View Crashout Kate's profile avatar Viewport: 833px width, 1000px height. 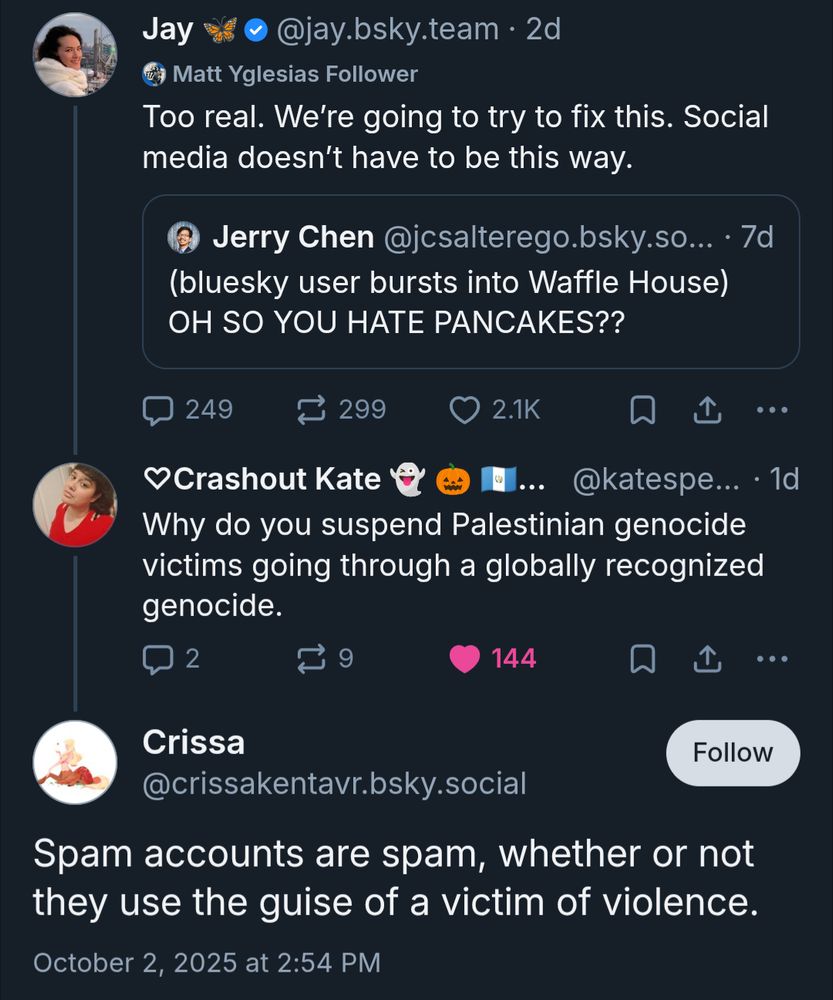pos(75,503)
